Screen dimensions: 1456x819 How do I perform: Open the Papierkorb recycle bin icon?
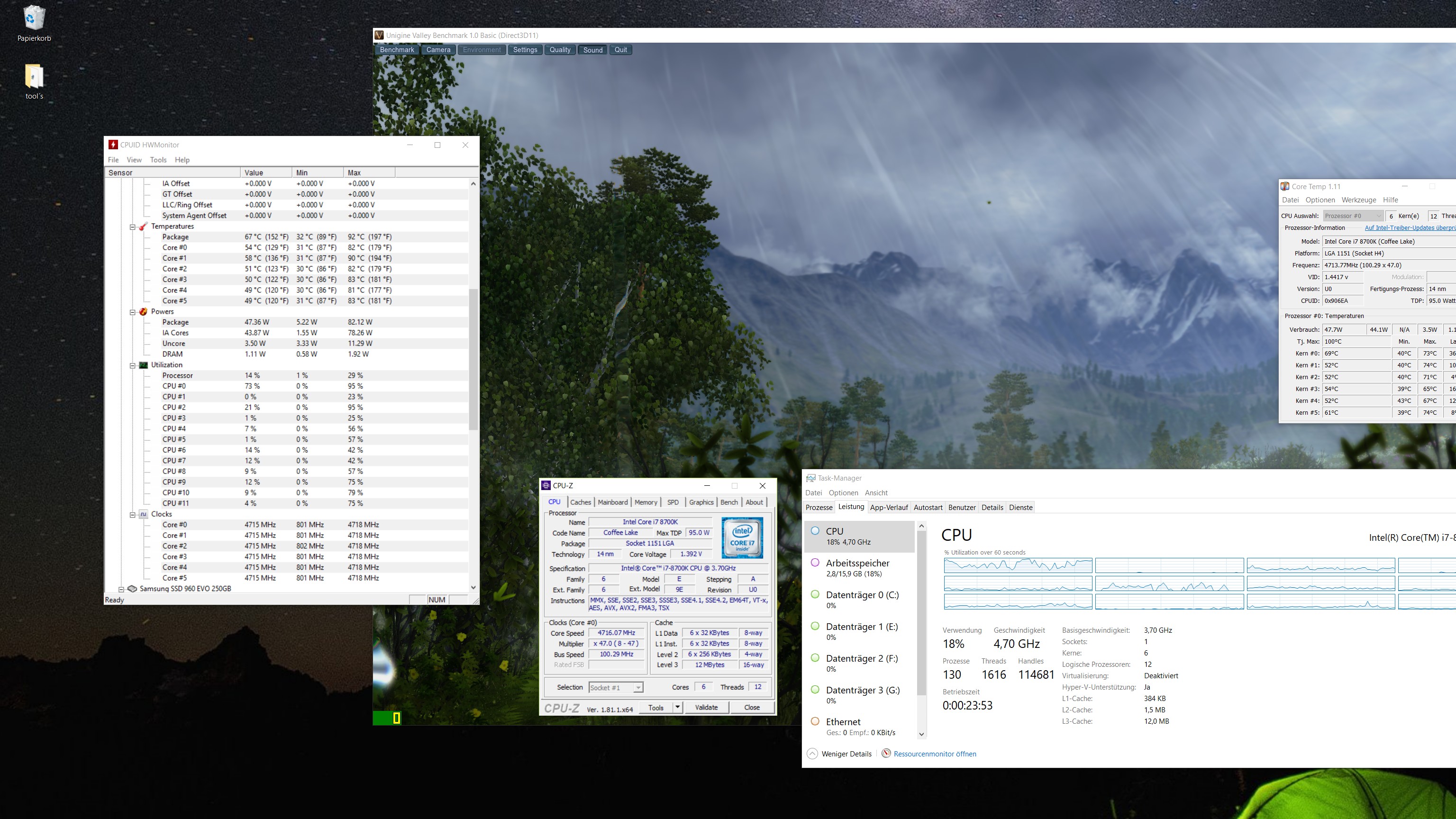(x=34, y=18)
